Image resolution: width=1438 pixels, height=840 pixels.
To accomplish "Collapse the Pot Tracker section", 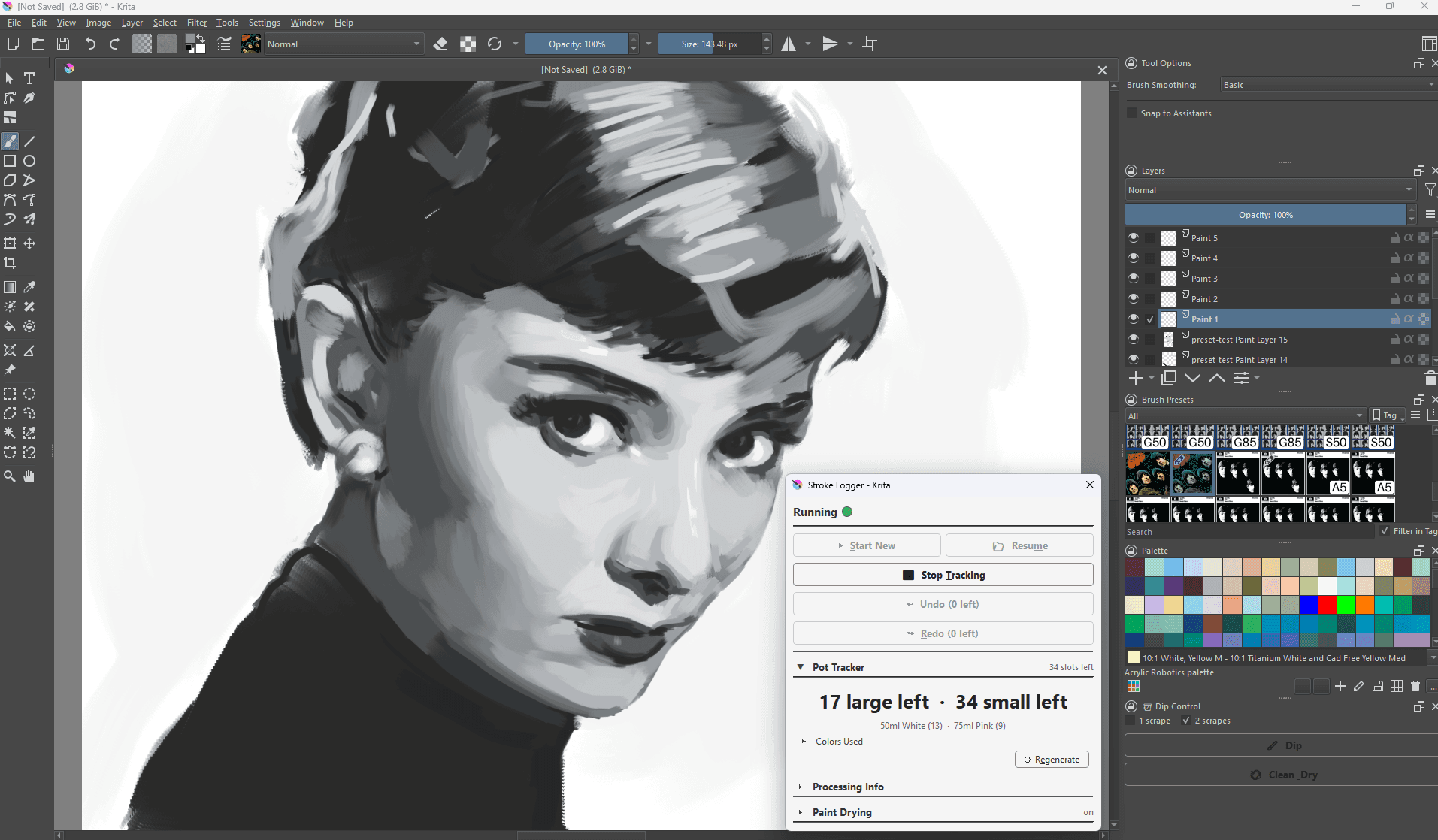I will point(801,667).
